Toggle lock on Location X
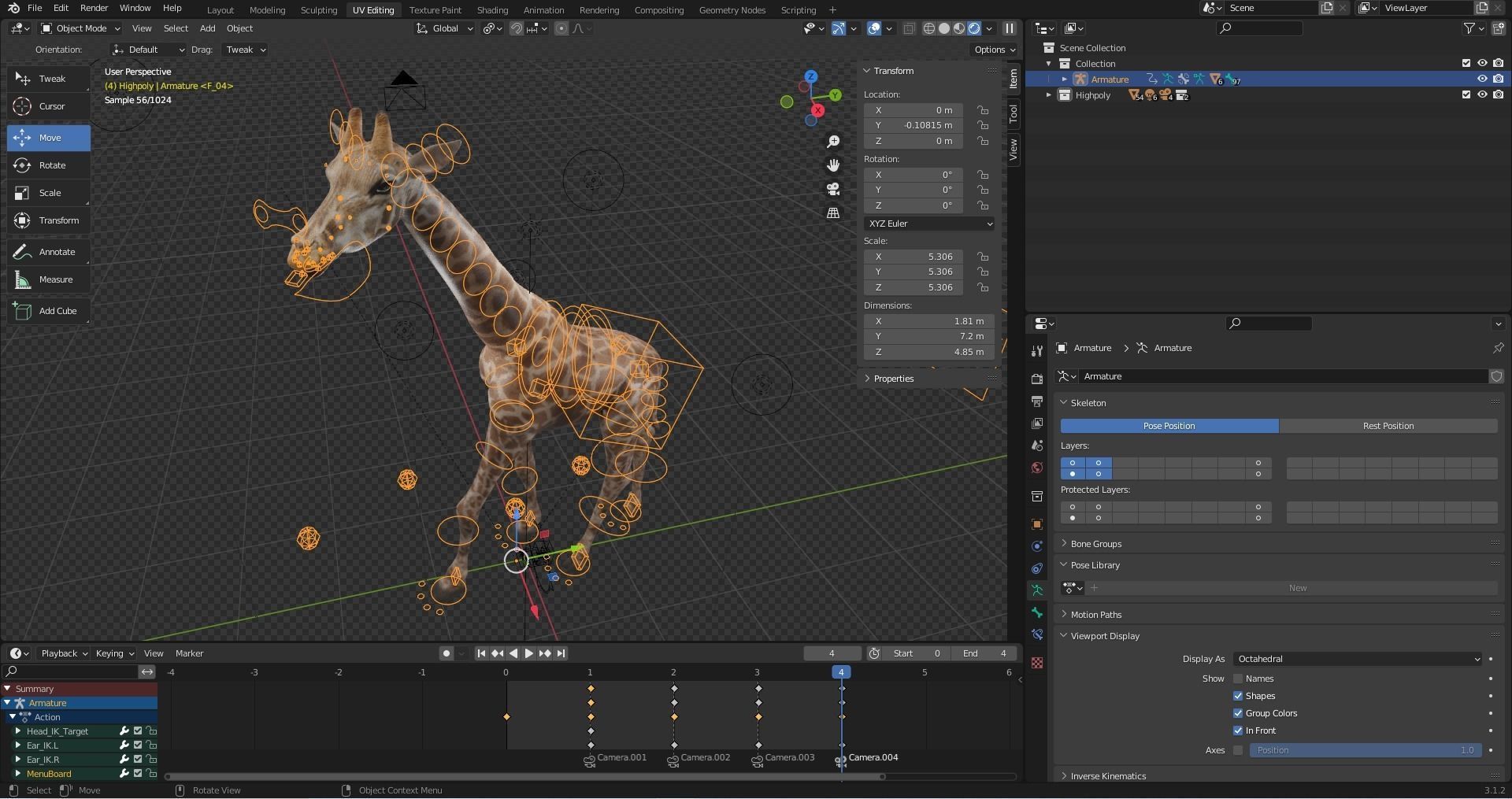The width and height of the screenshot is (1512, 799). click(983, 110)
